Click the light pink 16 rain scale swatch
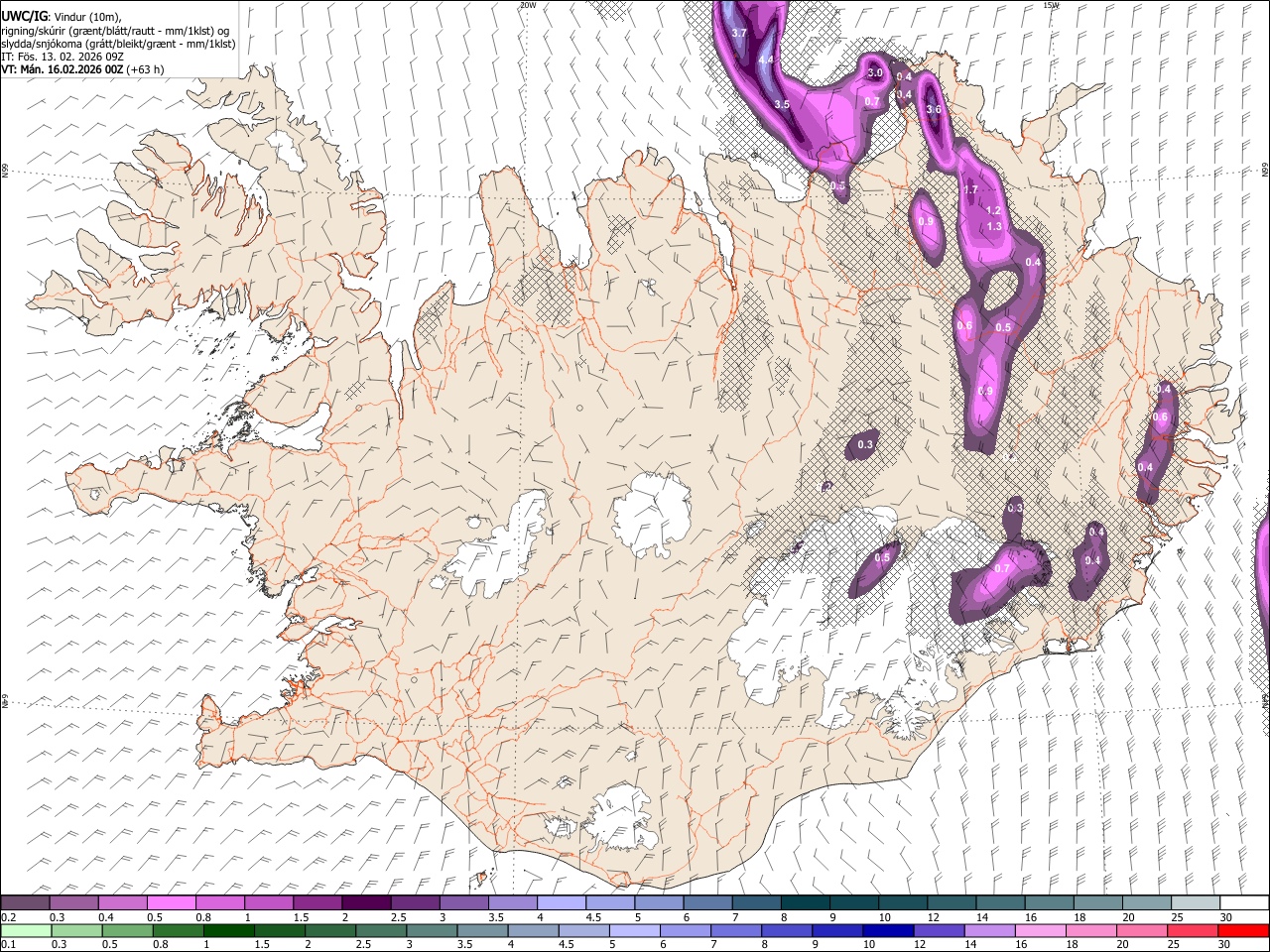This screenshot has height=952, width=1270. click(1039, 930)
